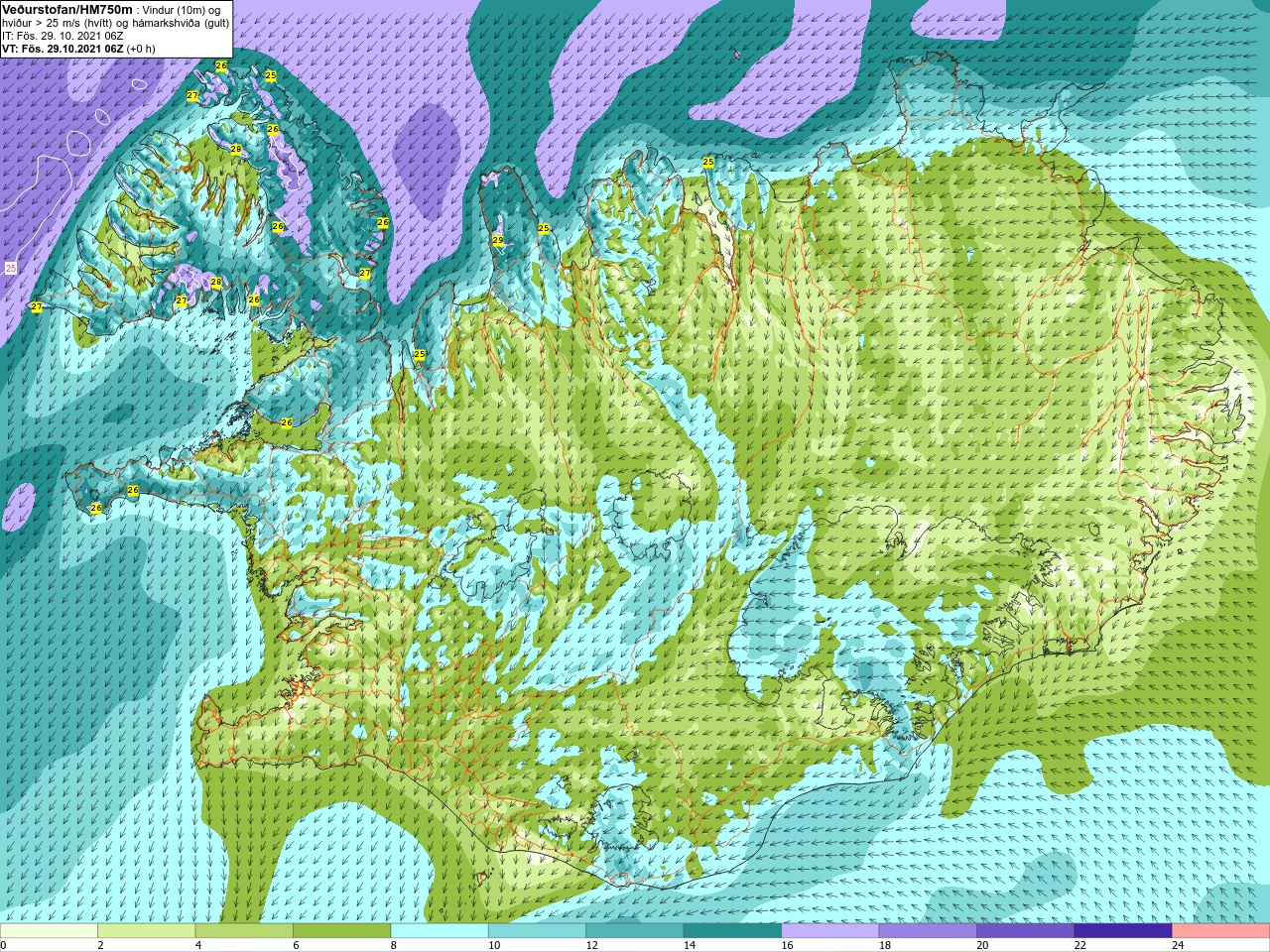1270x952 pixels.
Task: Click the '24' label on the legend scale
Action: [1179, 945]
